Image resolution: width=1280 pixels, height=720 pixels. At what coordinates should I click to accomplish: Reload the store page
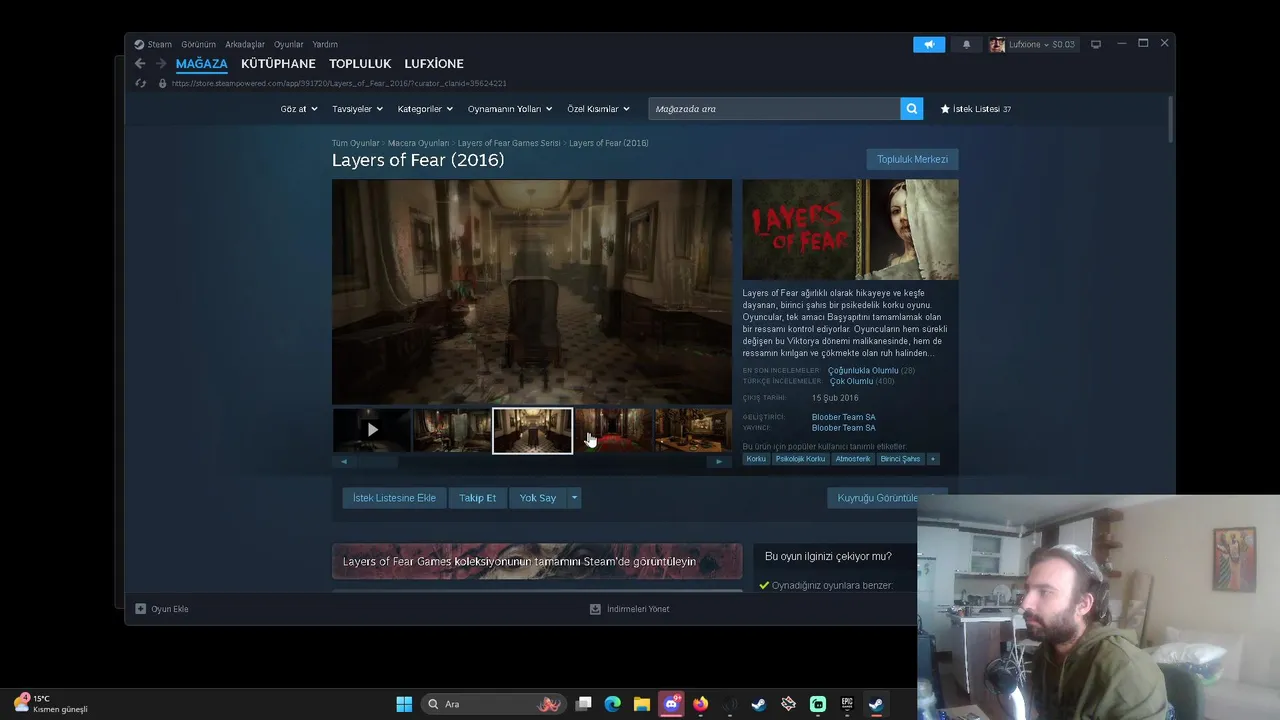coord(141,83)
